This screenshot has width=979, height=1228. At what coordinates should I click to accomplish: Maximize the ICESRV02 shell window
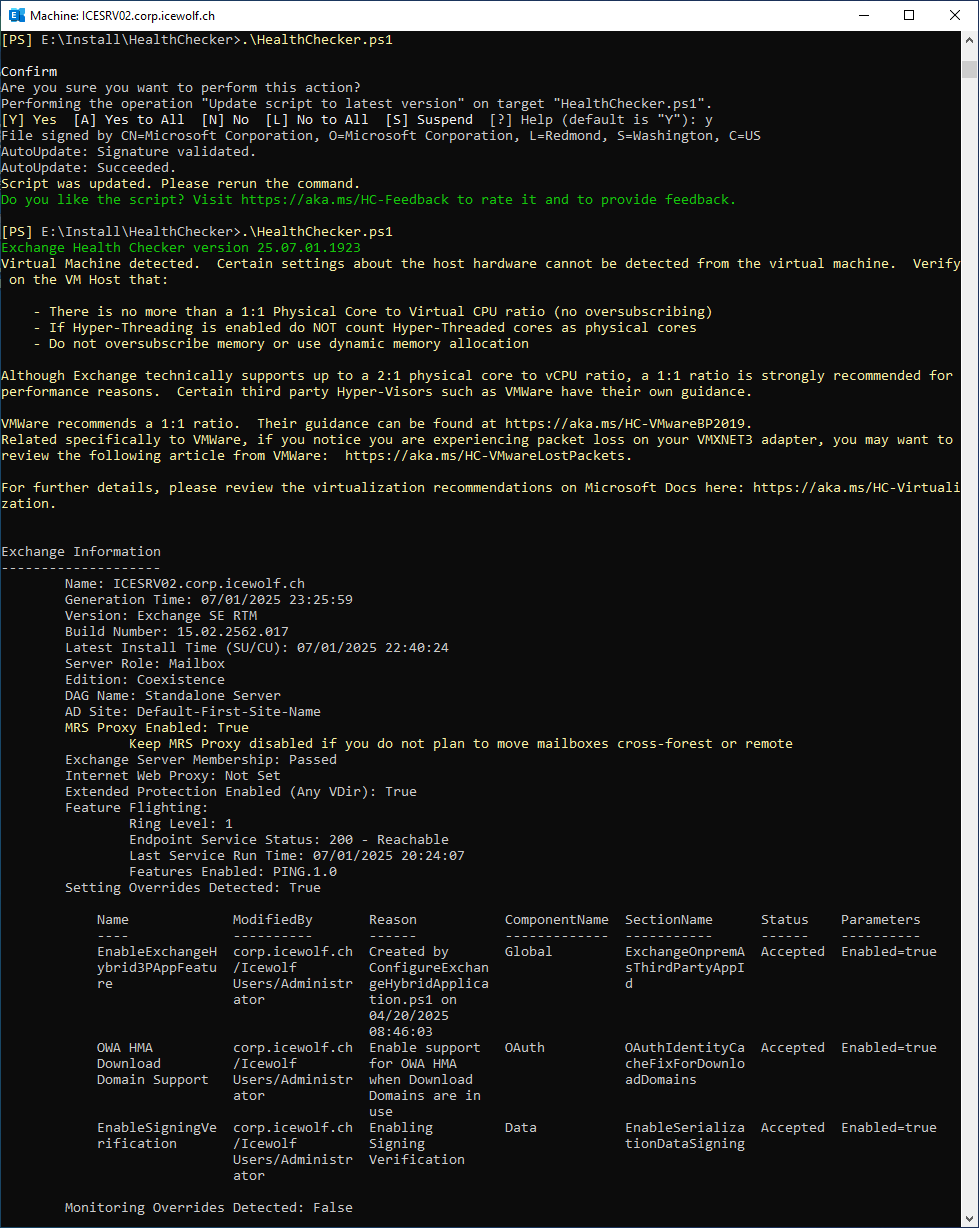909,15
